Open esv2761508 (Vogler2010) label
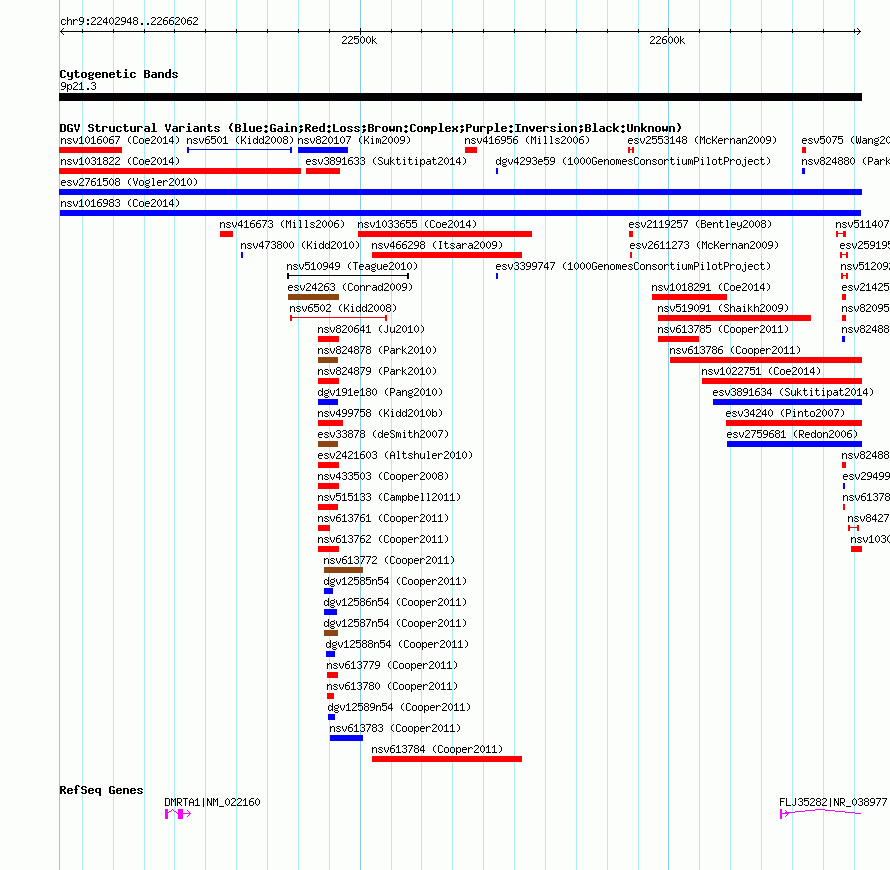This screenshot has height=870, width=890. pyautogui.click(x=129, y=182)
